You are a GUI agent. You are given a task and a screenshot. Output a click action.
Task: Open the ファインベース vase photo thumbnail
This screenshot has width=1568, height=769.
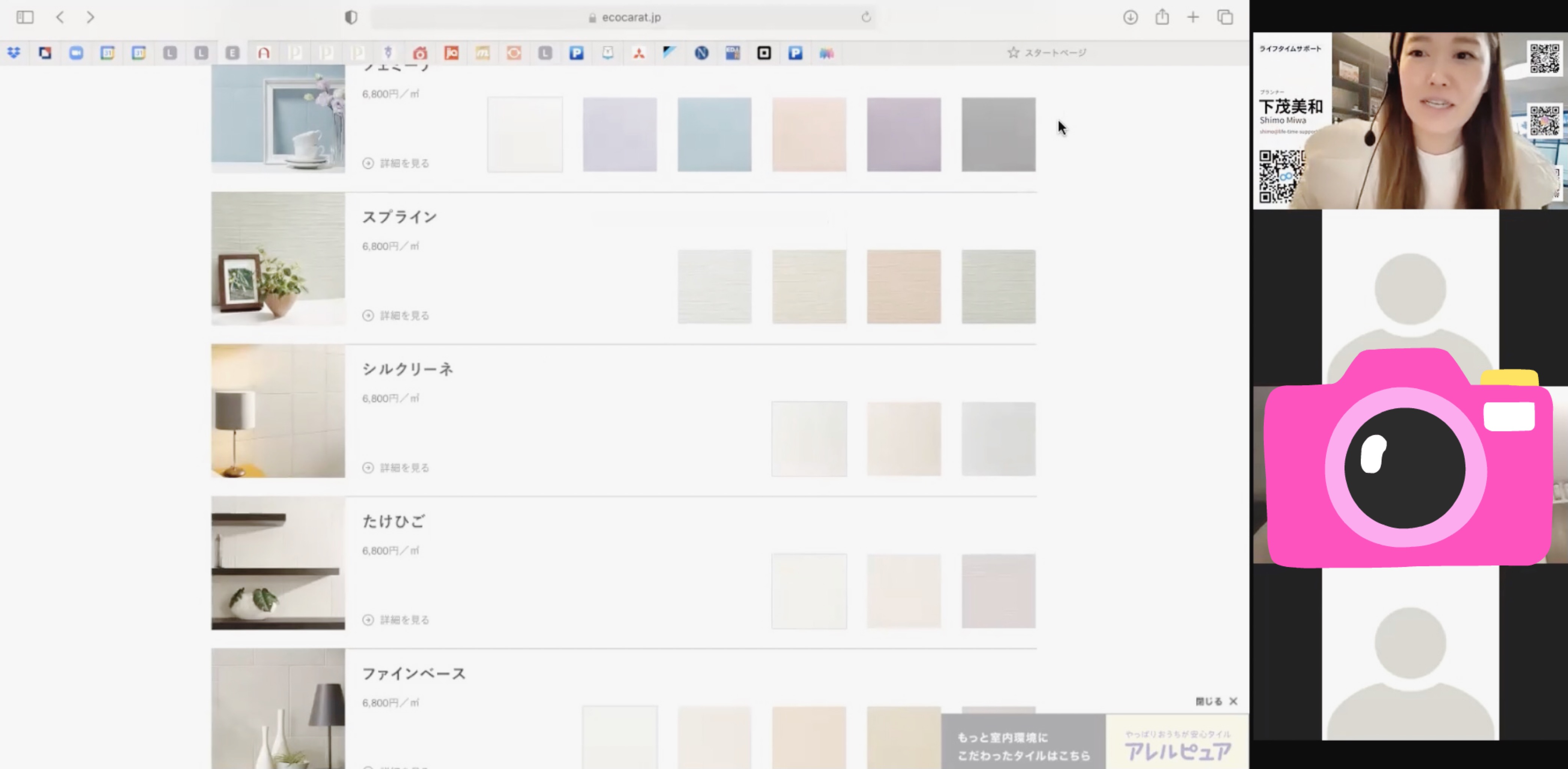tap(278, 709)
